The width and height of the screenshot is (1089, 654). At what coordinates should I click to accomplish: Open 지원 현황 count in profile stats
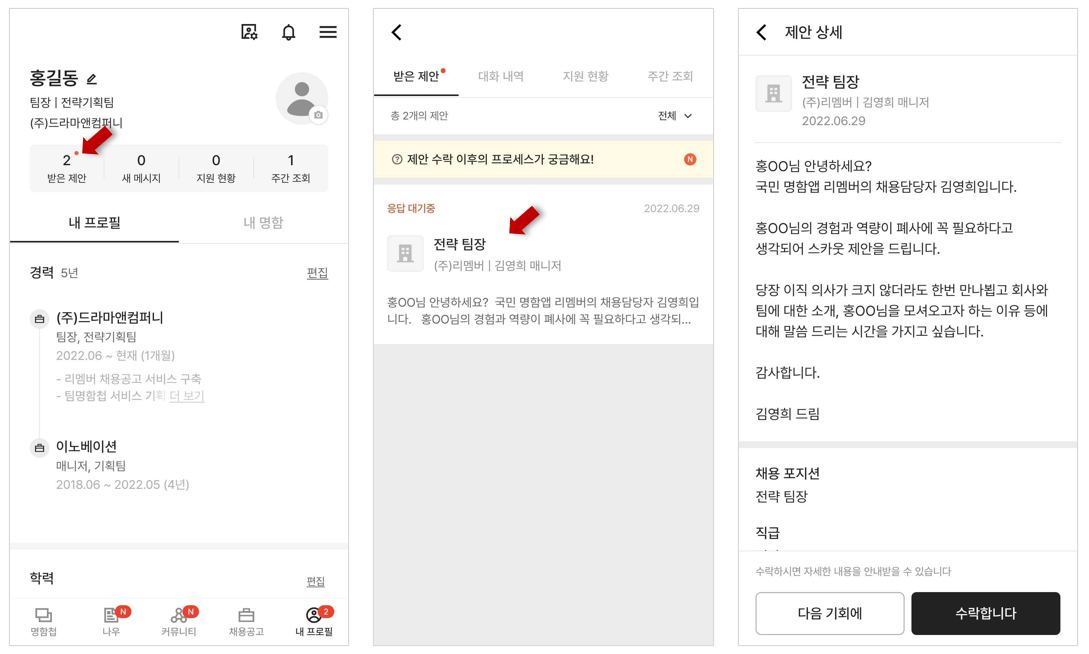click(216, 168)
